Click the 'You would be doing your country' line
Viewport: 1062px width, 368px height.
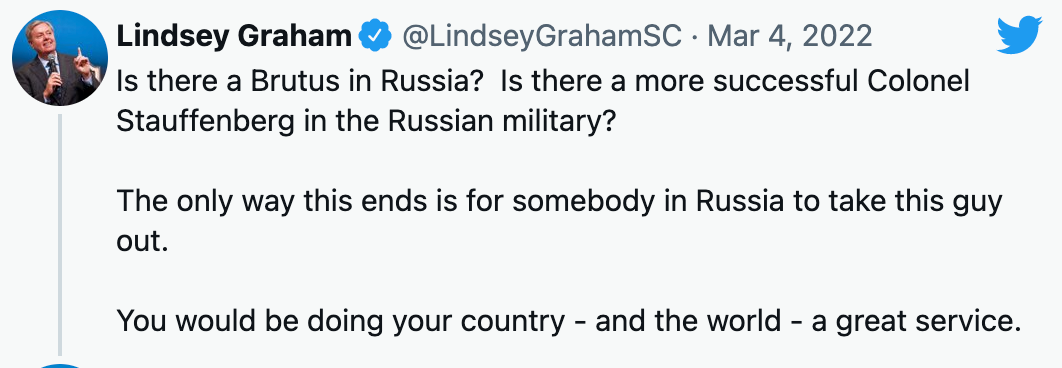[569, 321]
